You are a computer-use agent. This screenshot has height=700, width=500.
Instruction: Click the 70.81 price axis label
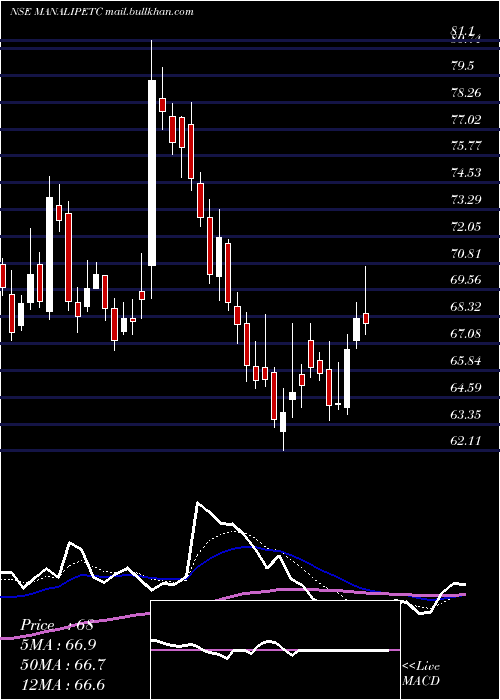pyautogui.click(x=466, y=254)
